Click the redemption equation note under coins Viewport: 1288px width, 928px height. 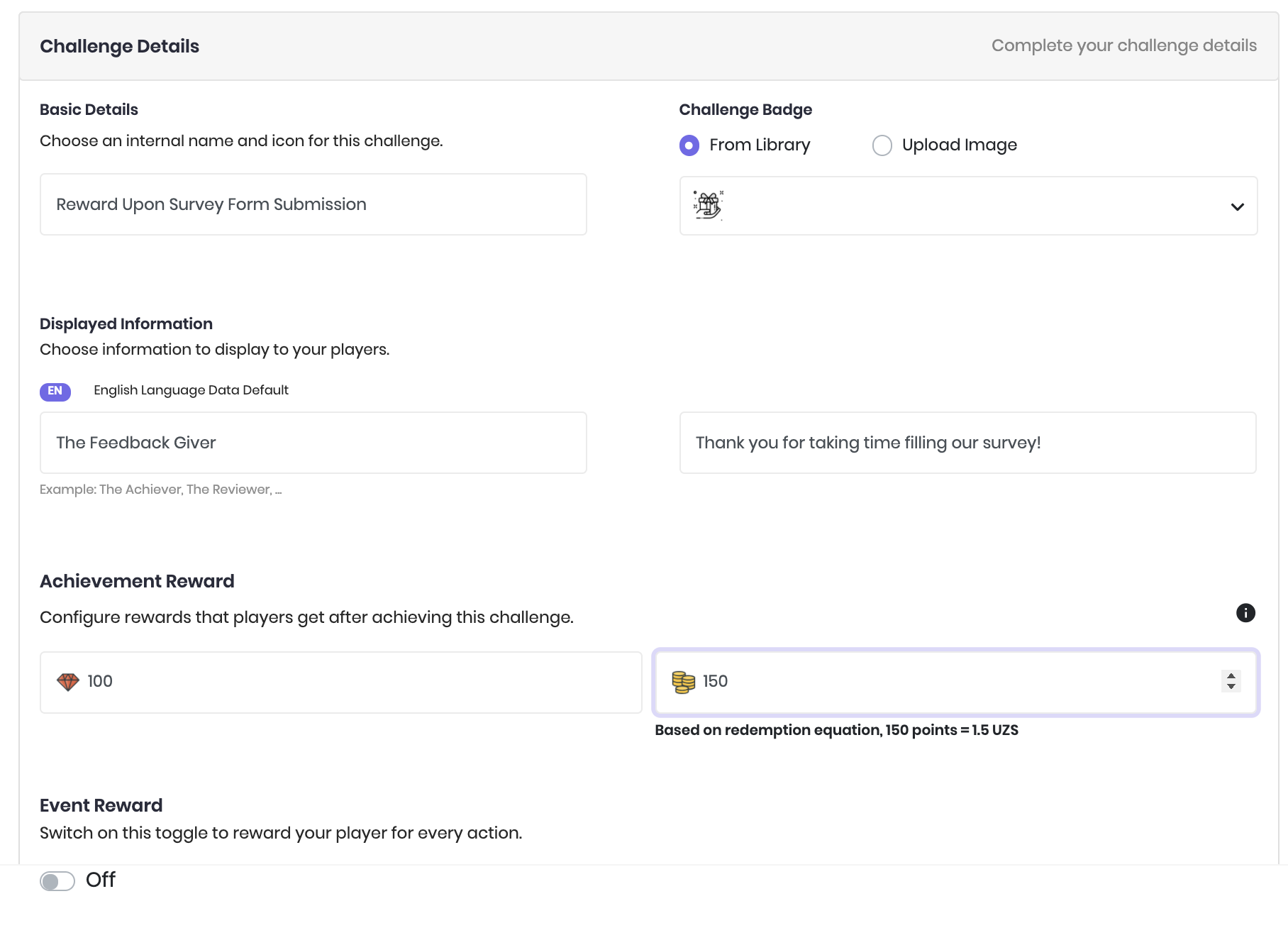[x=836, y=730]
